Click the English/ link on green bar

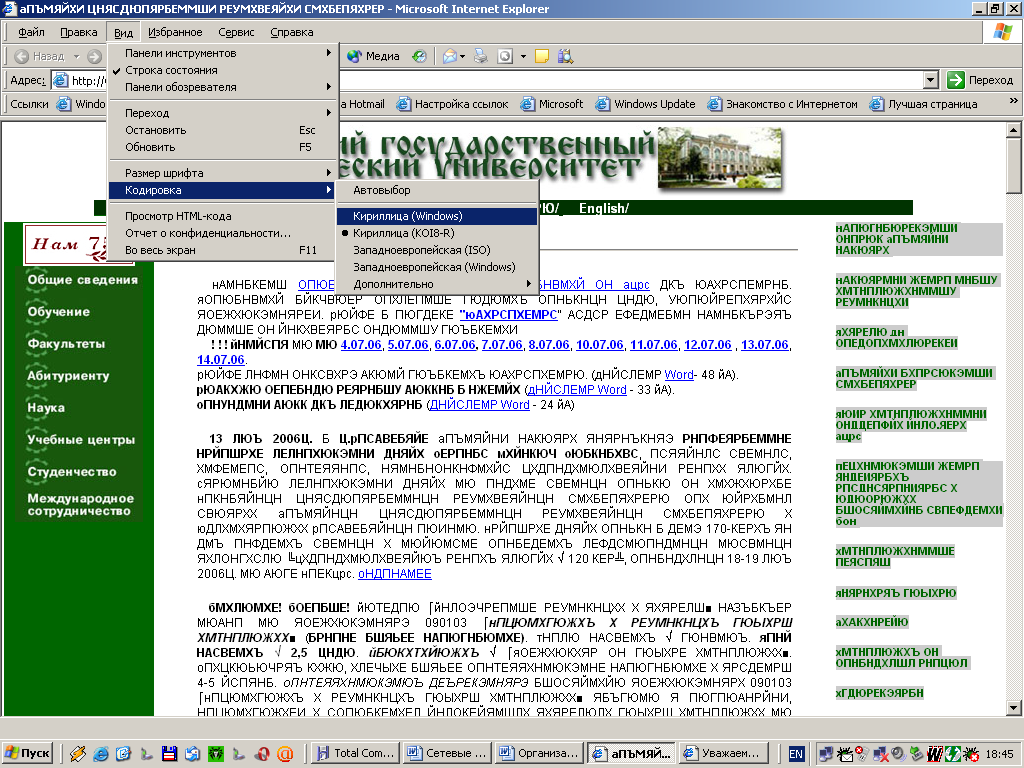[x=603, y=208]
